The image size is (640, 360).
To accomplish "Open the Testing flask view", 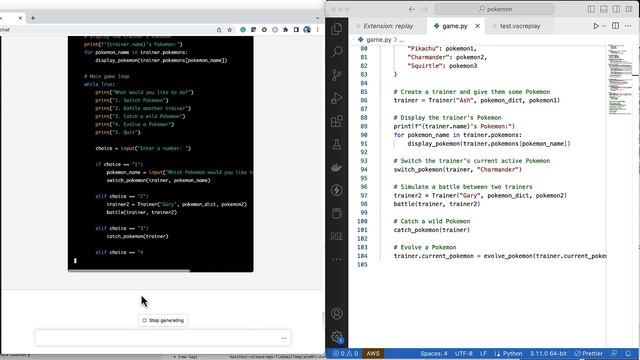I will 337,144.
